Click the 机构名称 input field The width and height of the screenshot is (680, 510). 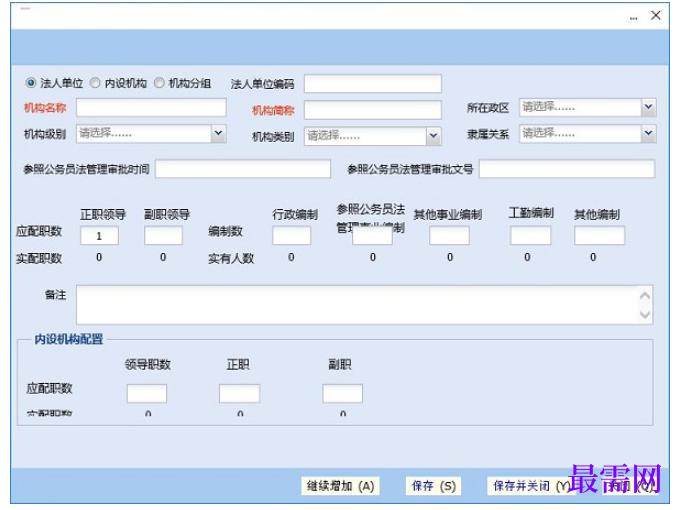click(151, 108)
